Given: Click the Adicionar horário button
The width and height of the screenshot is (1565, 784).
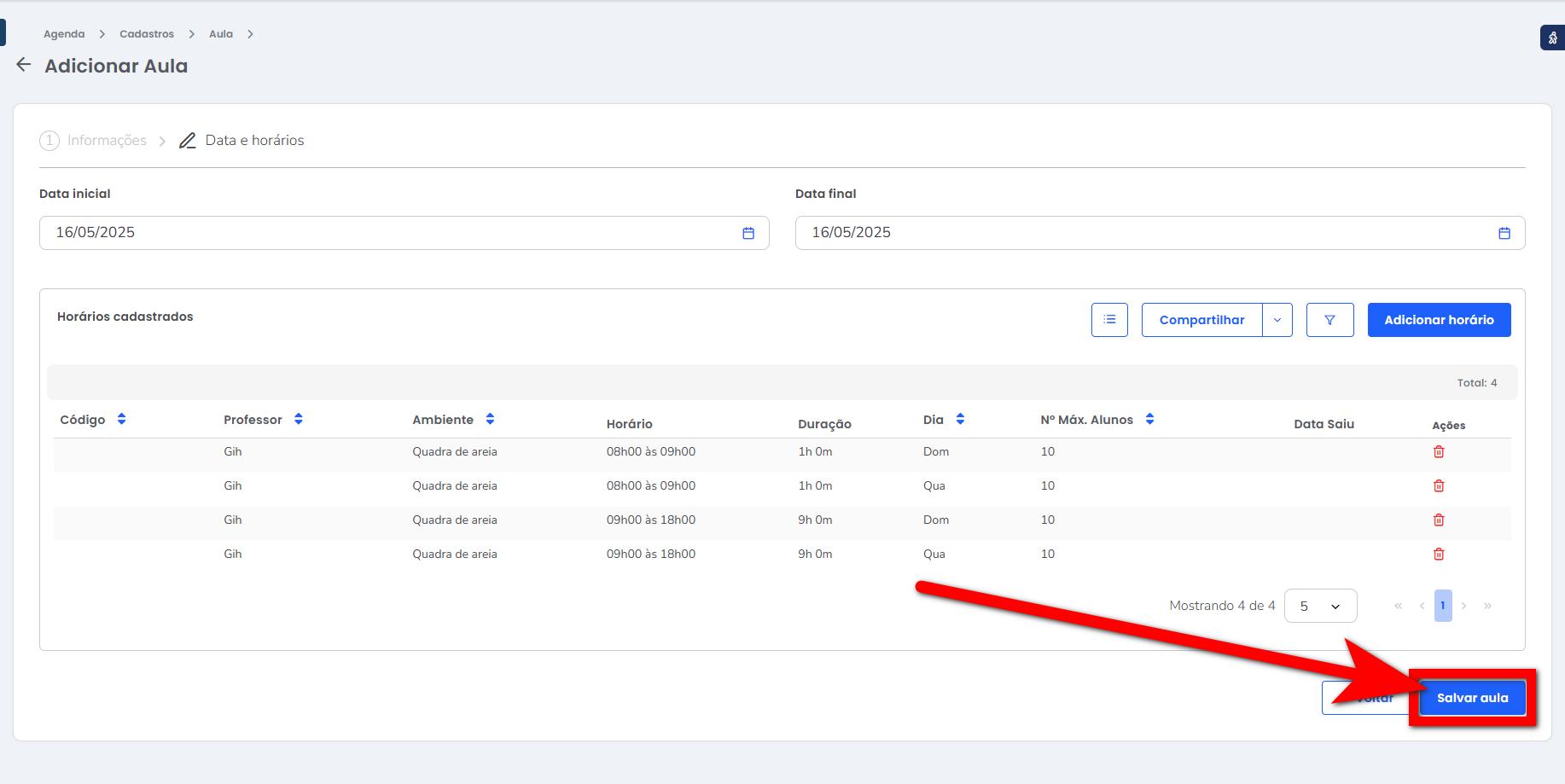Looking at the screenshot, I should pyautogui.click(x=1439, y=320).
